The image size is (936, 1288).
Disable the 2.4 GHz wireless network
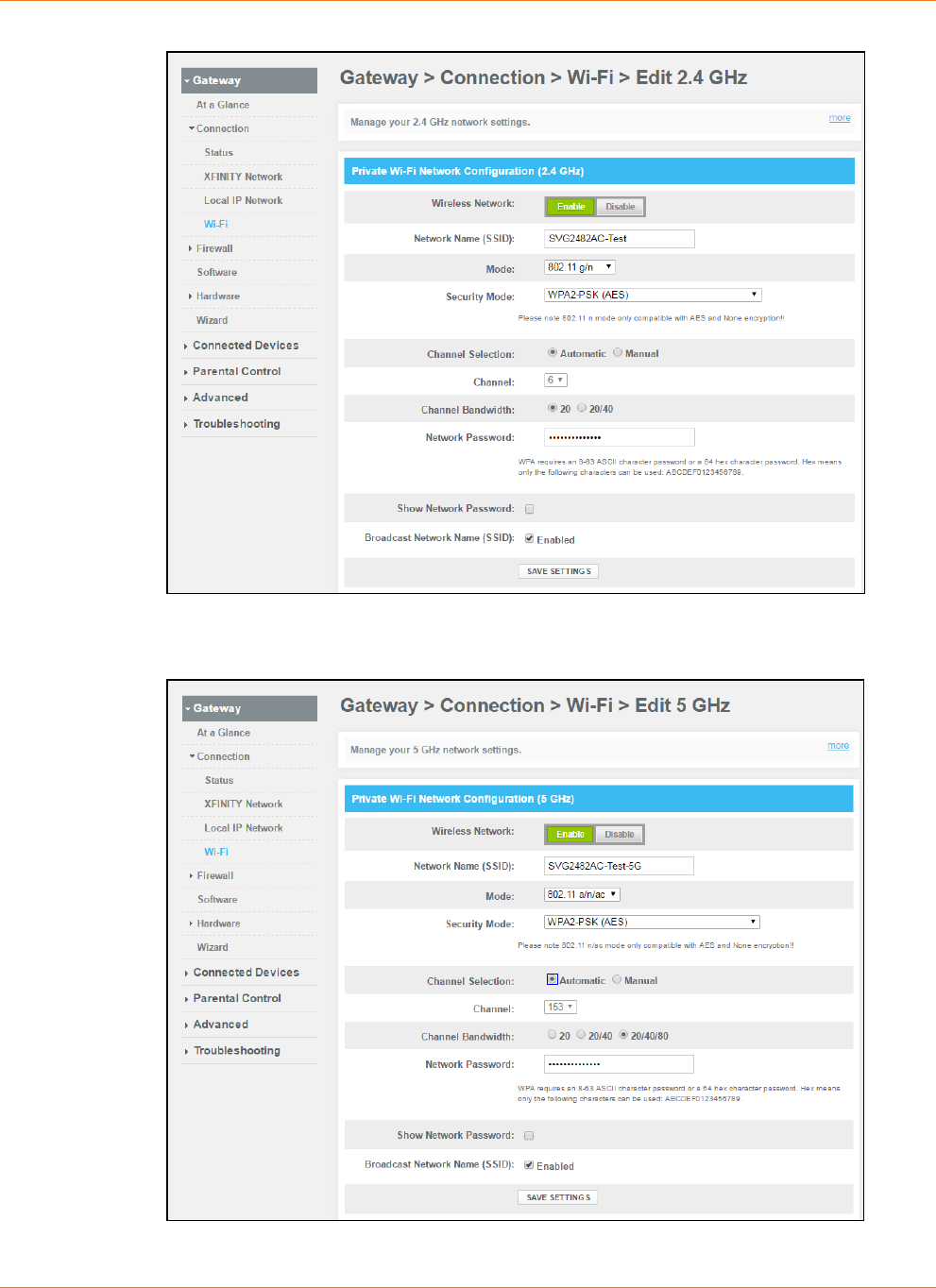pos(621,207)
